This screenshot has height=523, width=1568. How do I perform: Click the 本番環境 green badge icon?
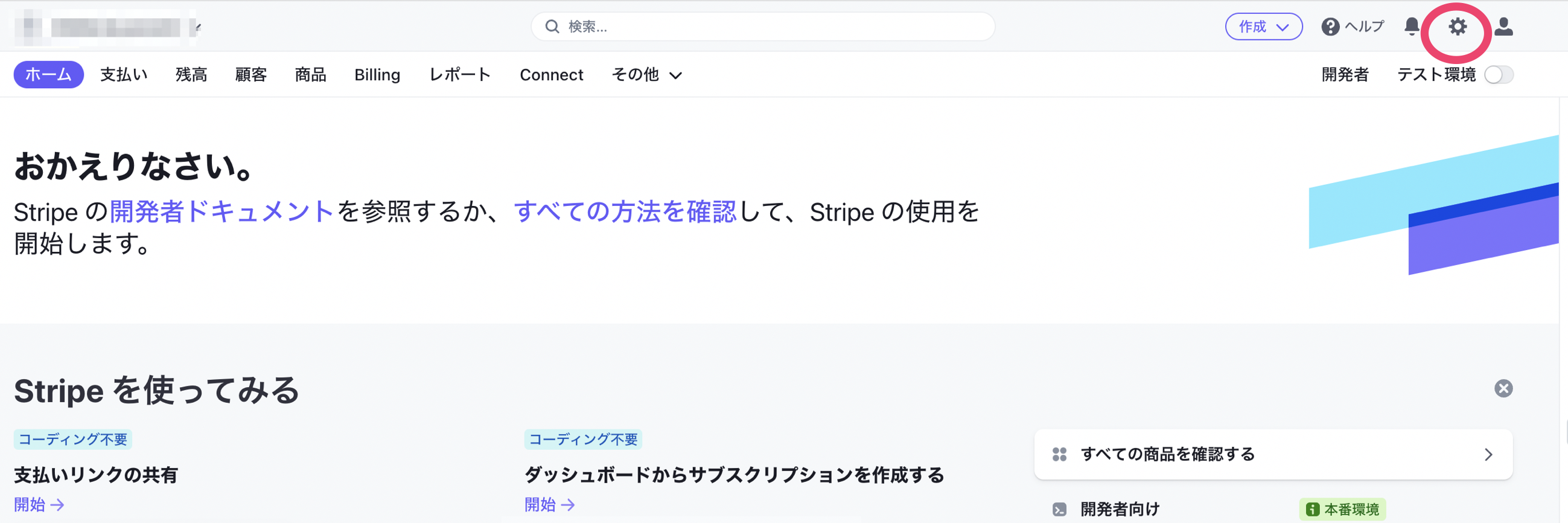click(1313, 509)
